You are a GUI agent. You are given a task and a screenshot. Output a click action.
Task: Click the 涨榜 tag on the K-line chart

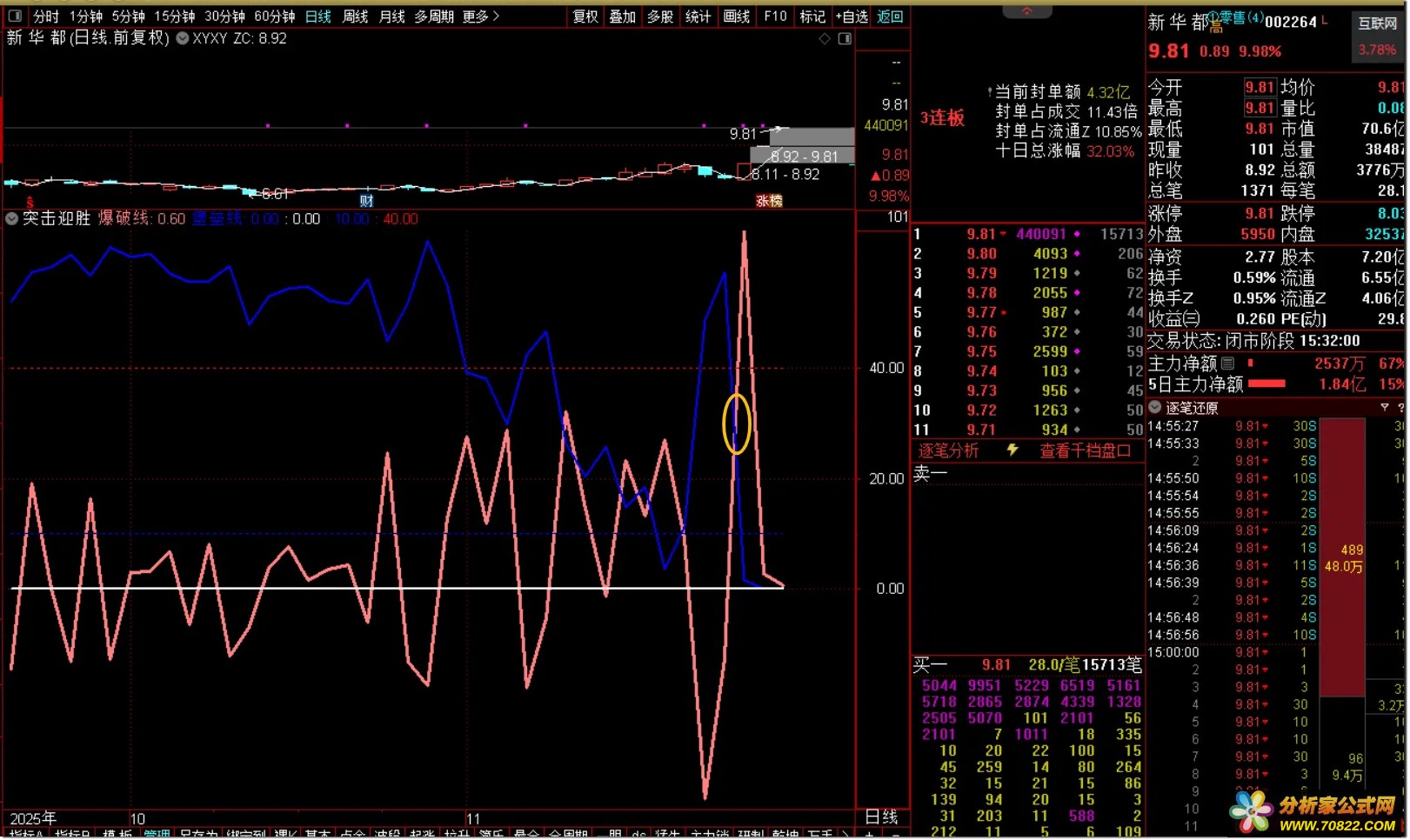point(769,201)
